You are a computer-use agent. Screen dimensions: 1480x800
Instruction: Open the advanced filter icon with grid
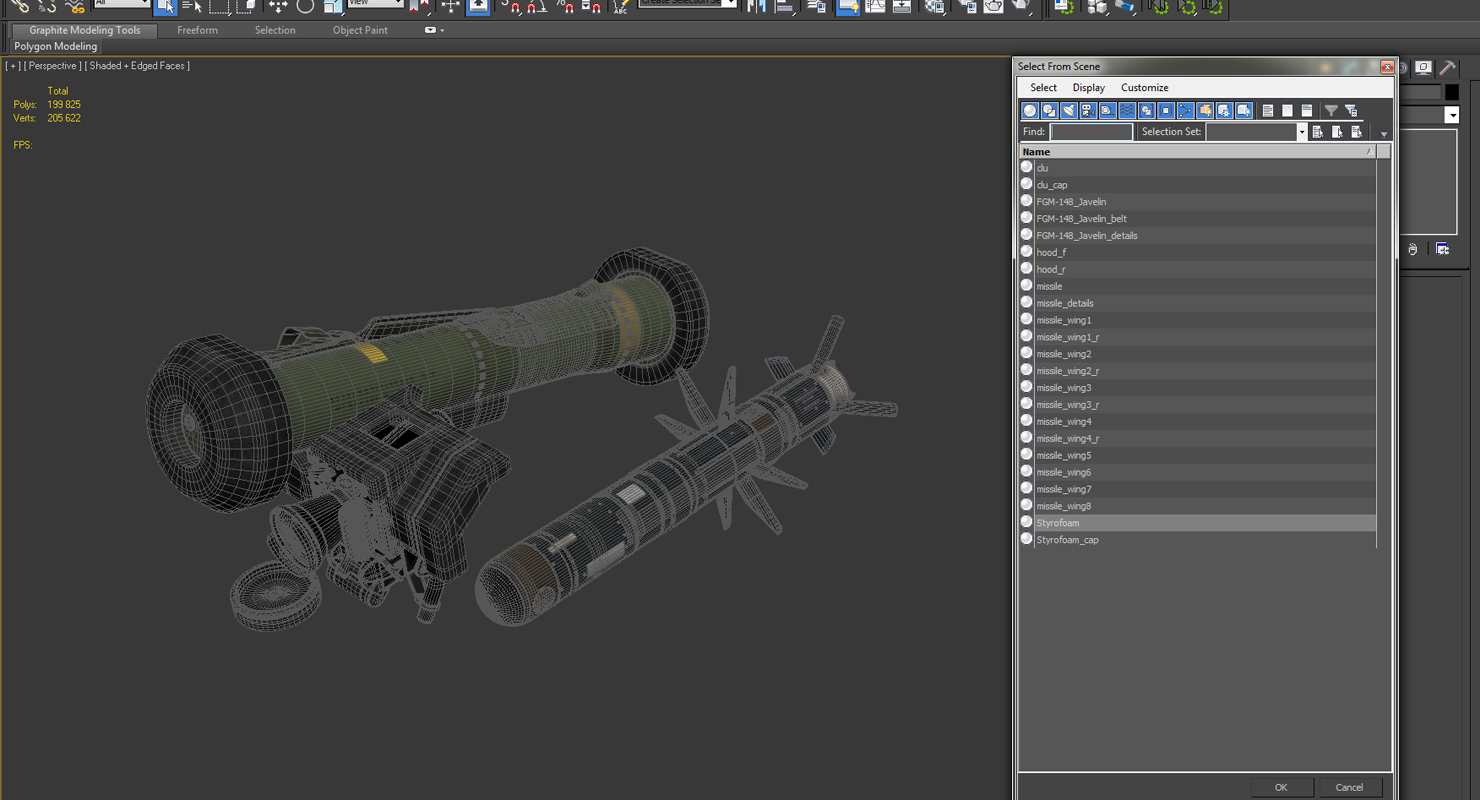pos(1351,110)
